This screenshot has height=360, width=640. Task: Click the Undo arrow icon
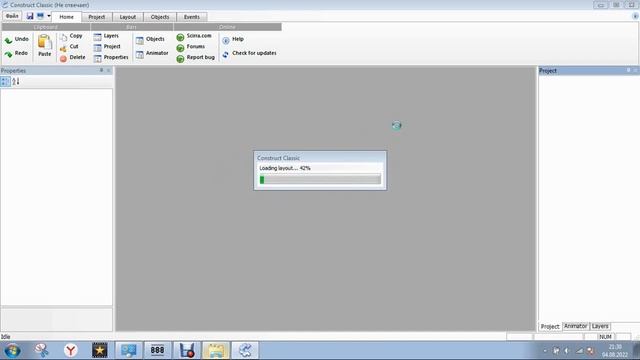coord(9,40)
